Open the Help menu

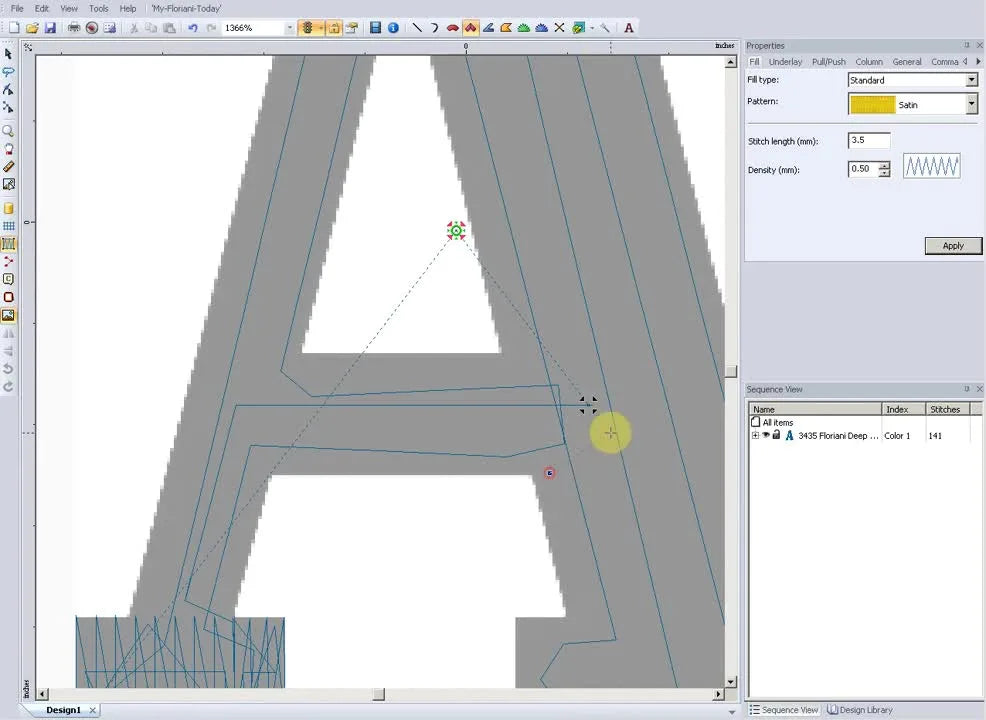128,9
